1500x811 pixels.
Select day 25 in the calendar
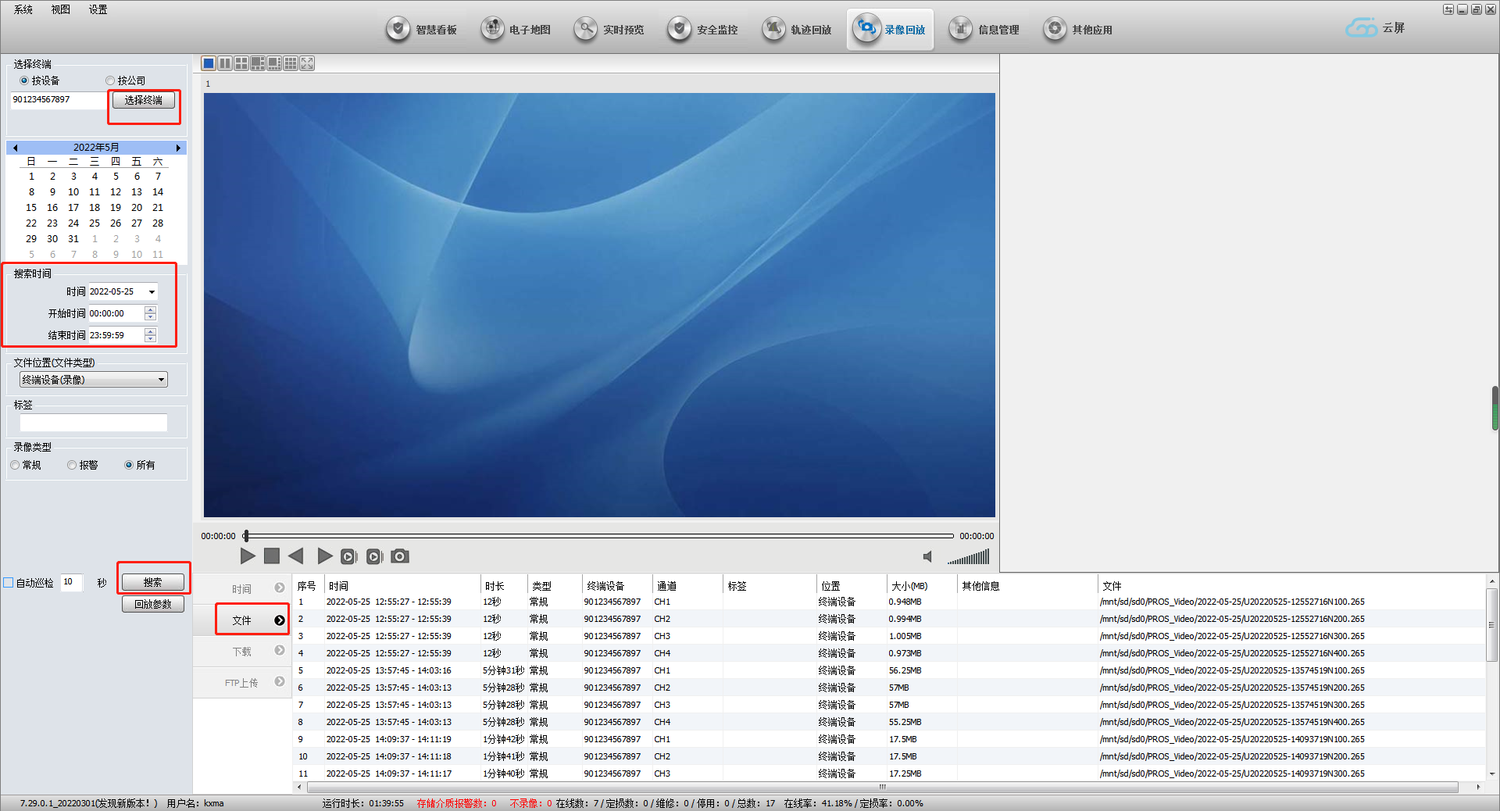click(x=94, y=223)
